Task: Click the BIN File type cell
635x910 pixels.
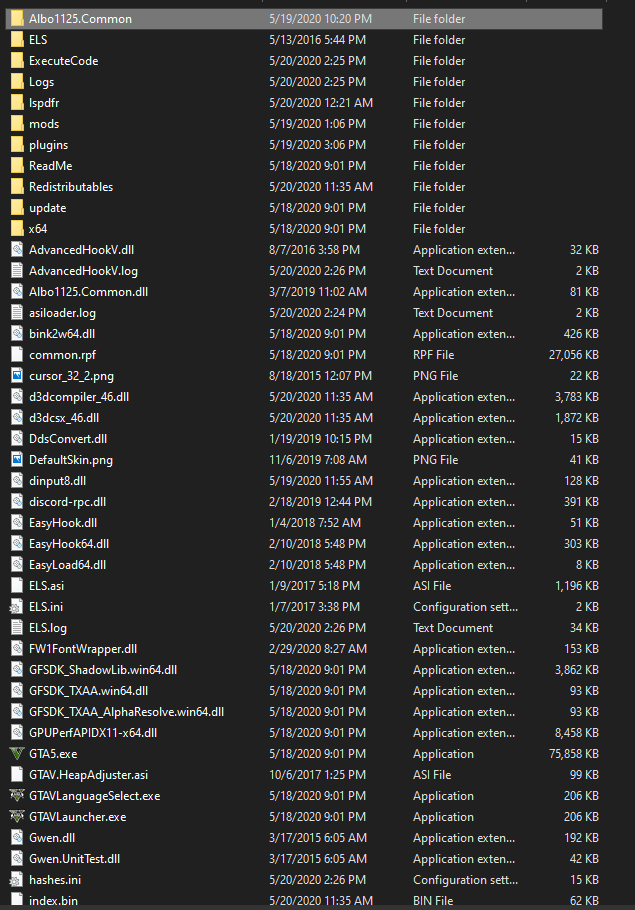Action: click(x=433, y=901)
